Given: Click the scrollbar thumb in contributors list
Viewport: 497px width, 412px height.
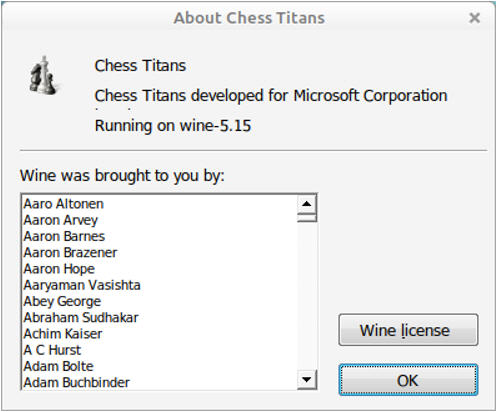Looking at the screenshot, I should (307, 218).
